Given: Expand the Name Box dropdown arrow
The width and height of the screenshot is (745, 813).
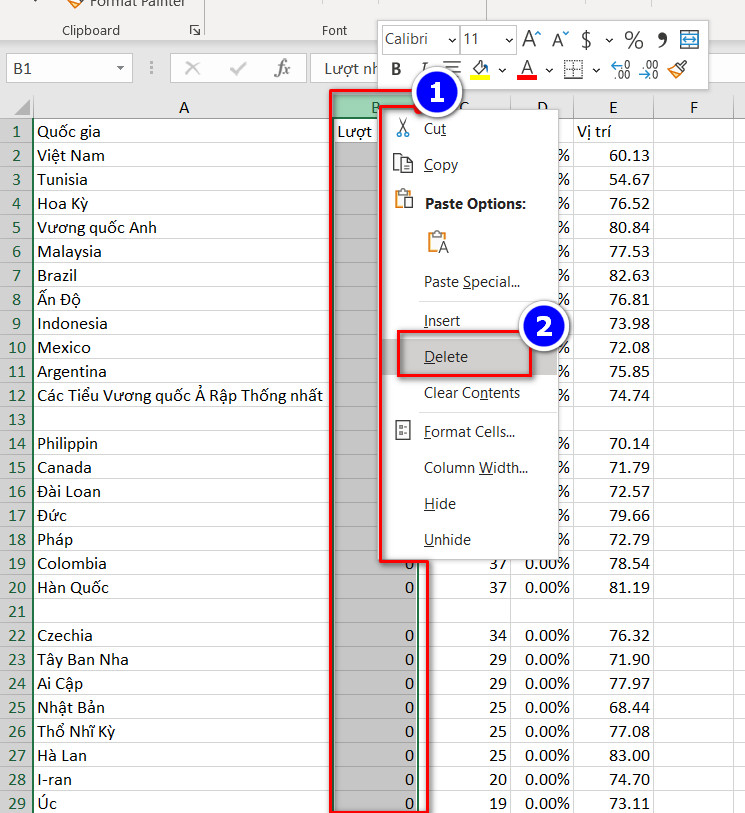Looking at the screenshot, I should [121, 68].
